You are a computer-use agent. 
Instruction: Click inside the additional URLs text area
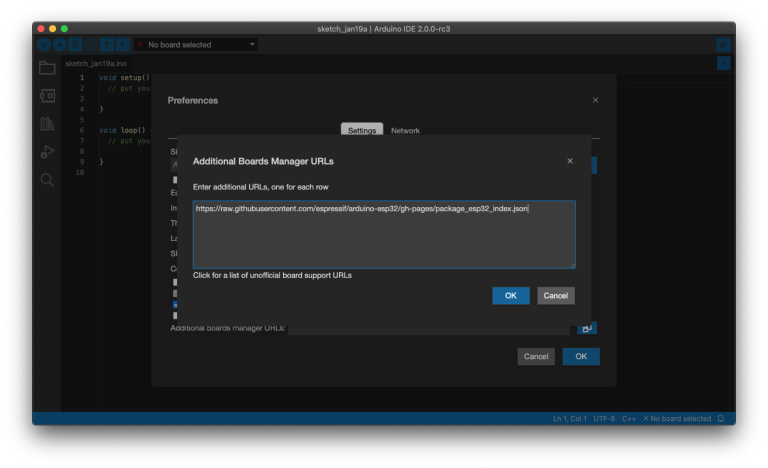pyautogui.click(x=384, y=234)
